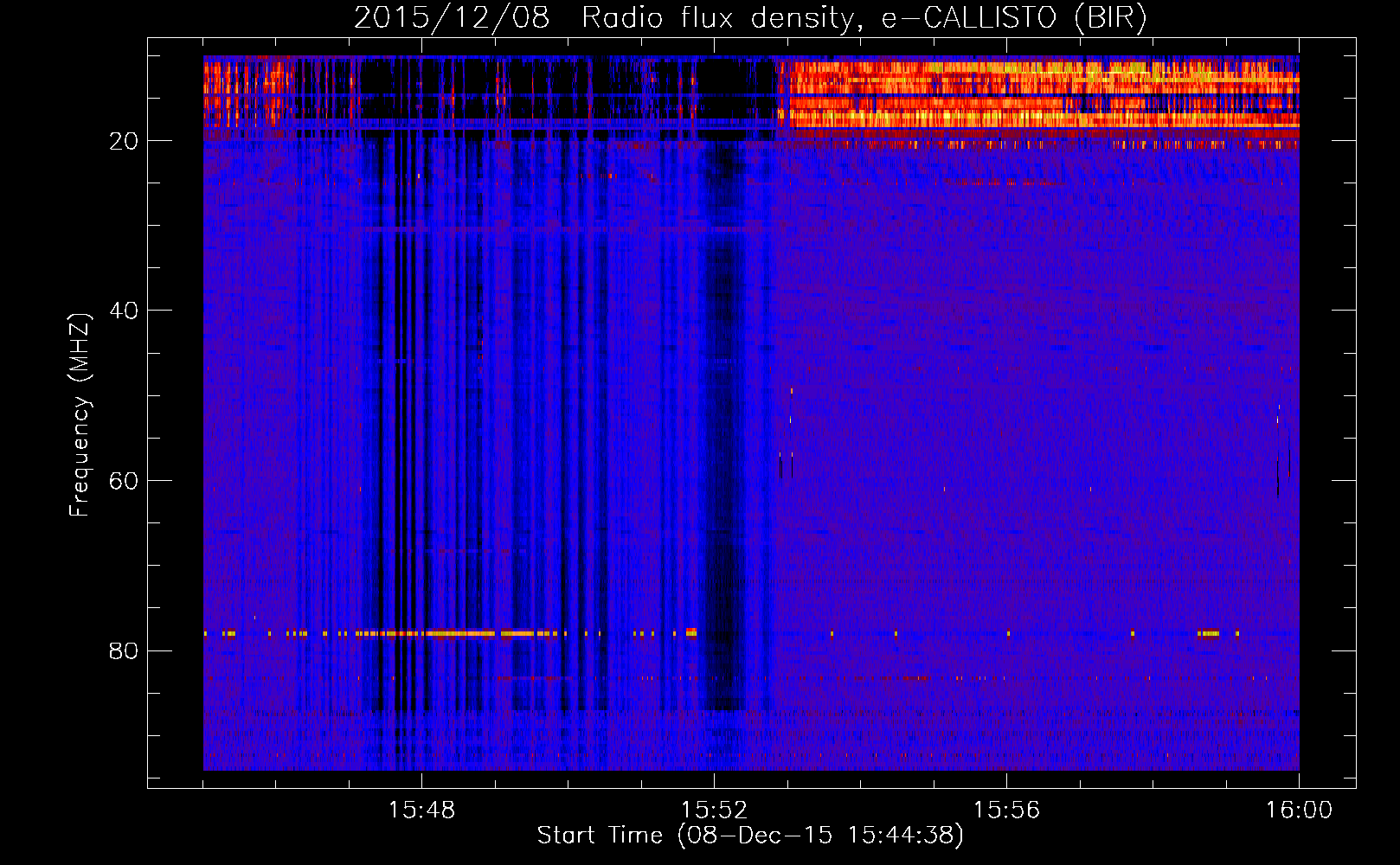Click the plot title '2015/12/08 Radio flux density, e-CALLISTO (BIR)'
Viewport: 1400px width, 865px height.
[750, 18]
